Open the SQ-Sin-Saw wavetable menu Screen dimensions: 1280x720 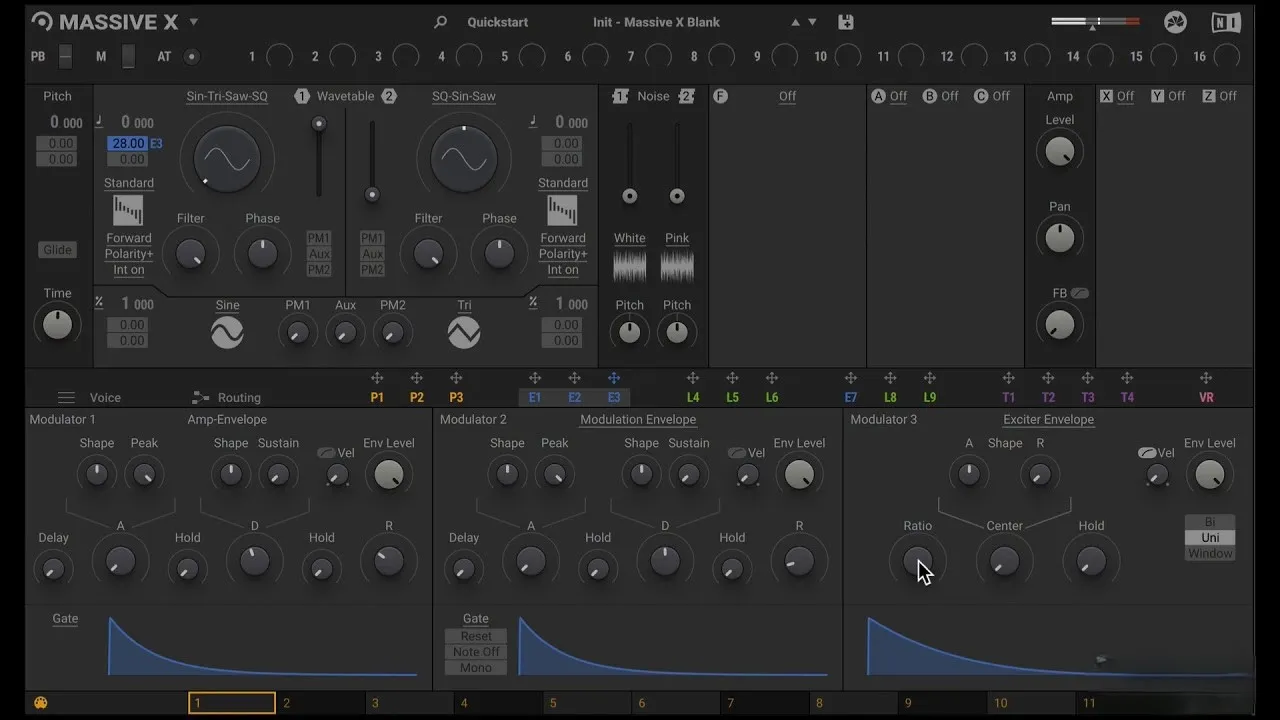tap(464, 96)
